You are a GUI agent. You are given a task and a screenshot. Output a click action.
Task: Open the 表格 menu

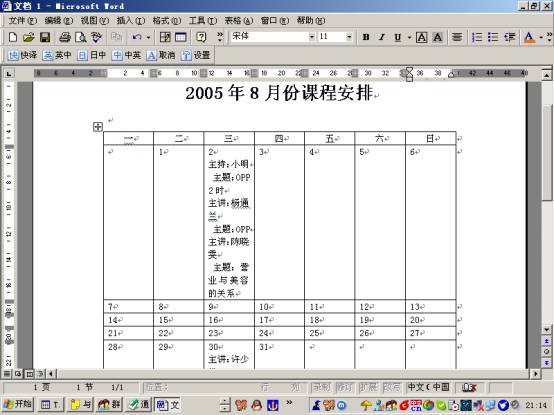click(x=239, y=21)
